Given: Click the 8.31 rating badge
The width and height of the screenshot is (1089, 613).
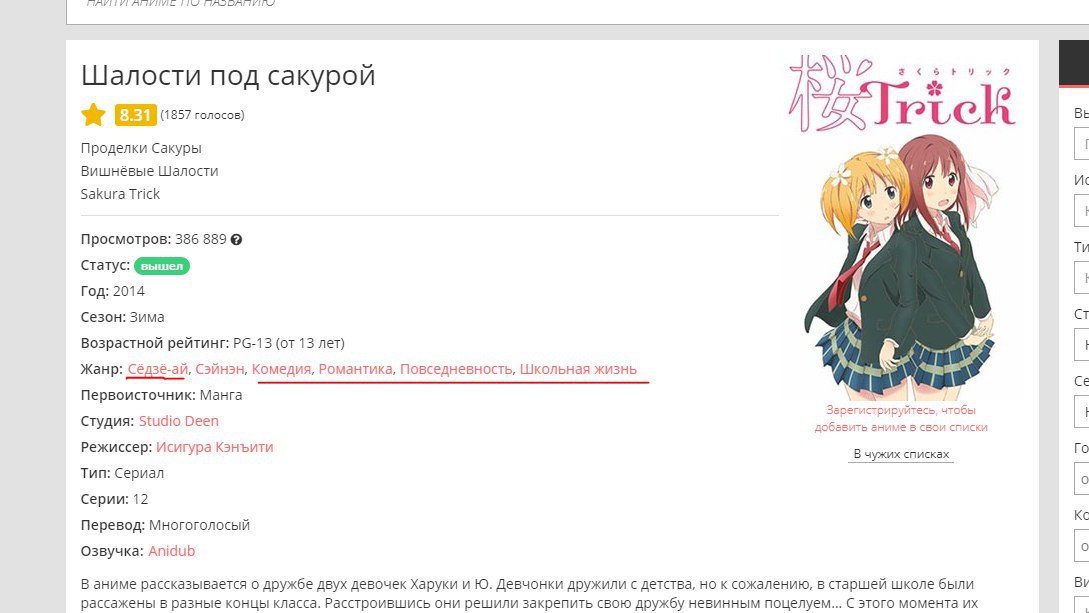Looking at the screenshot, I should (135, 115).
